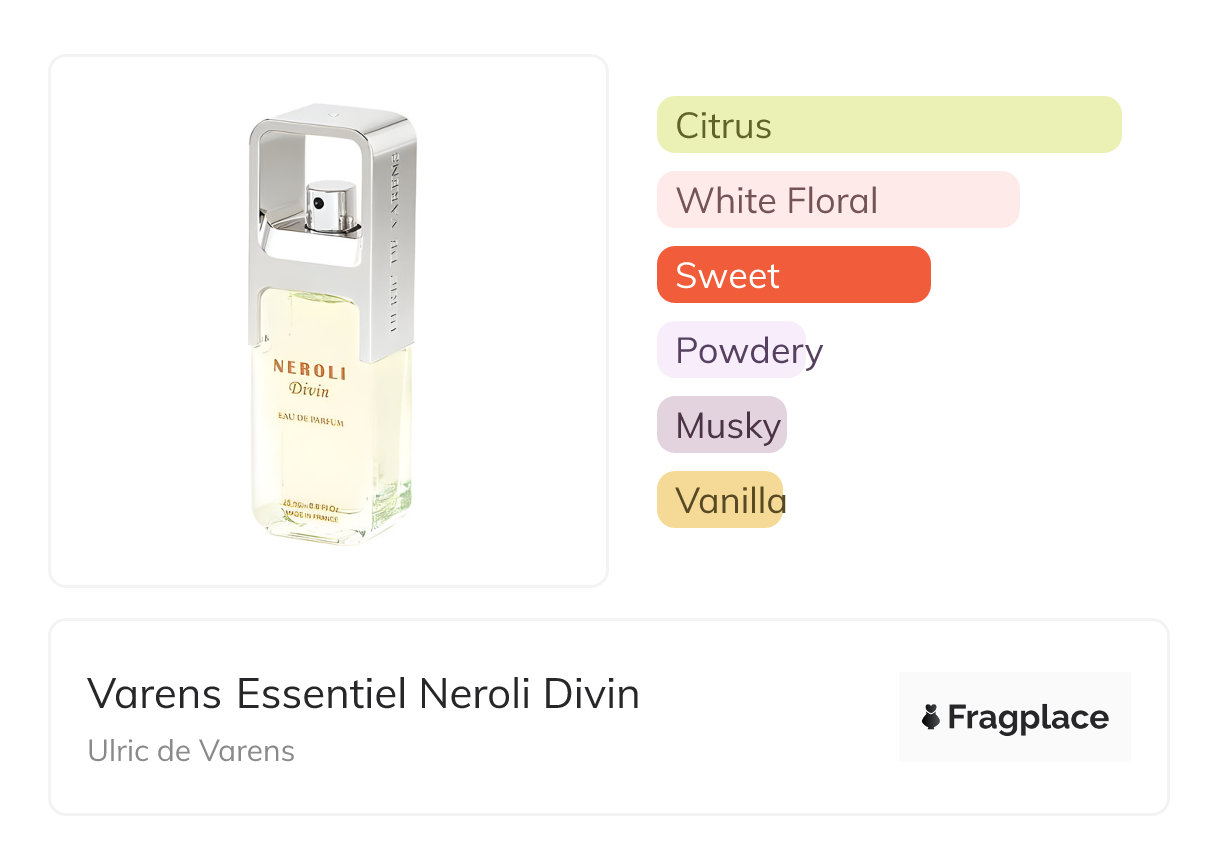The width and height of the screenshot is (1218, 864).
Task: Click the word Floral in accord list
Action: [832, 200]
